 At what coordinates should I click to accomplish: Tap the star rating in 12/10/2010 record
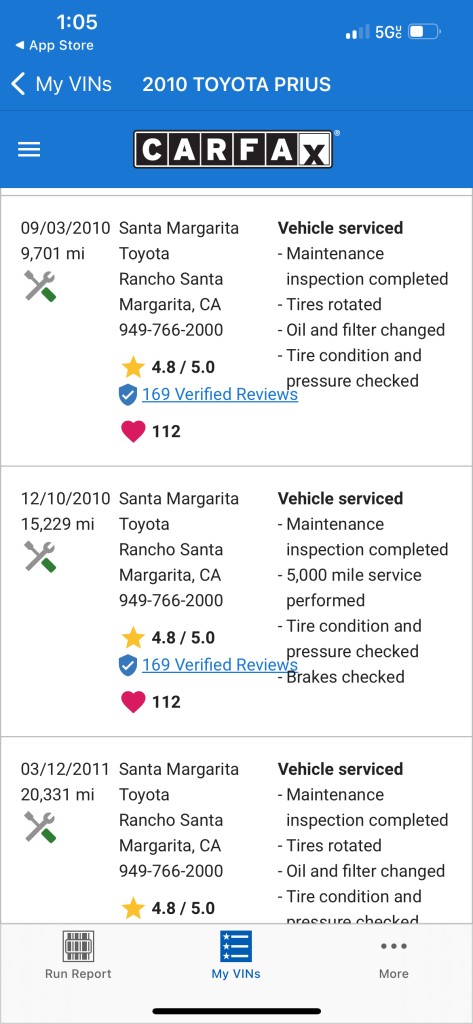(168, 637)
